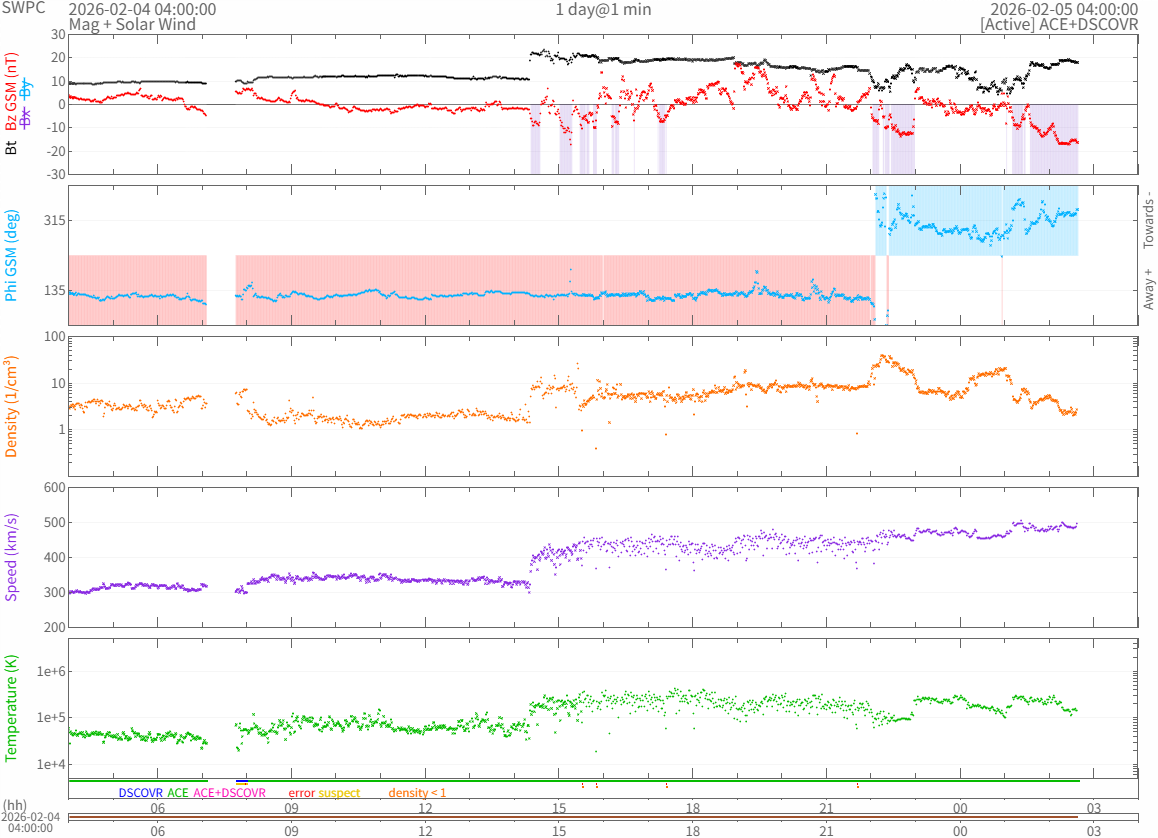Click the Speed (km/s) axis label
The image size is (1158, 838).
click(x=11, y=557)
